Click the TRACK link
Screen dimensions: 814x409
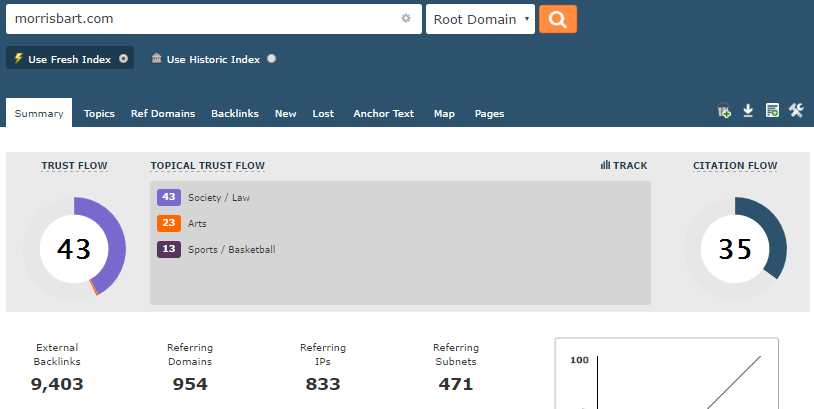[624, 166]
